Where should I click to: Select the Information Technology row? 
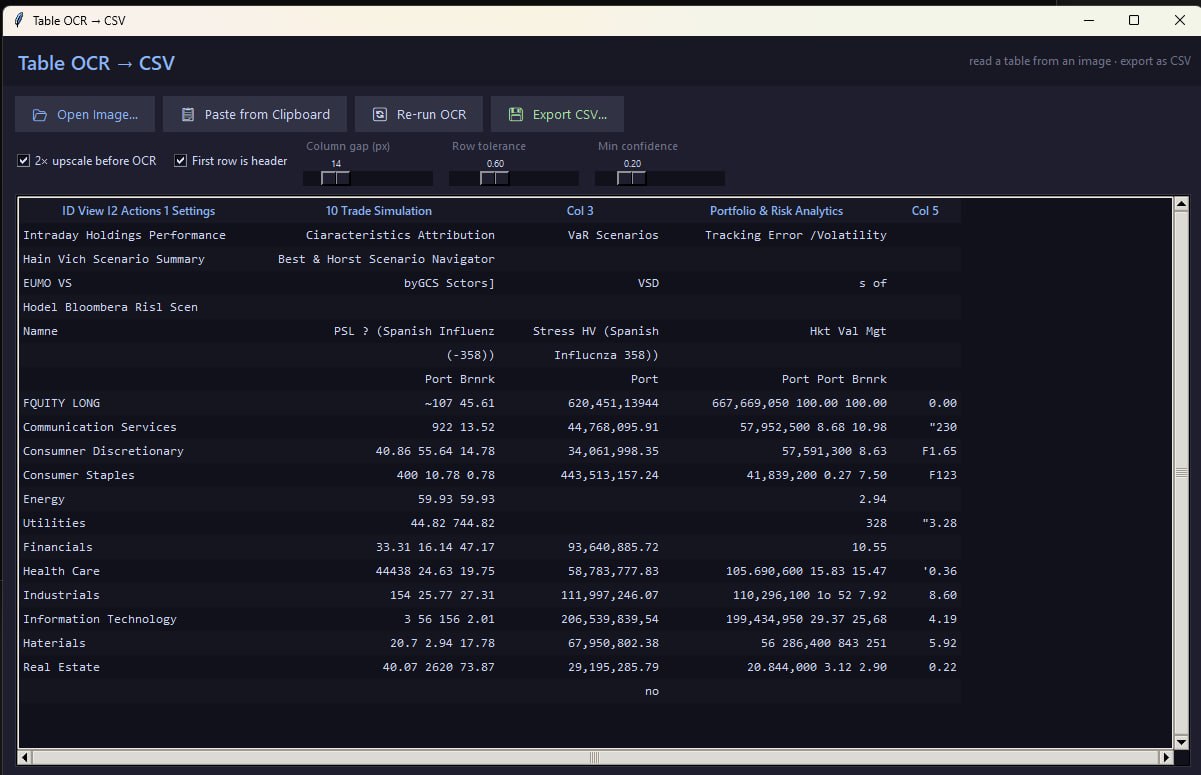click(490, 619)
